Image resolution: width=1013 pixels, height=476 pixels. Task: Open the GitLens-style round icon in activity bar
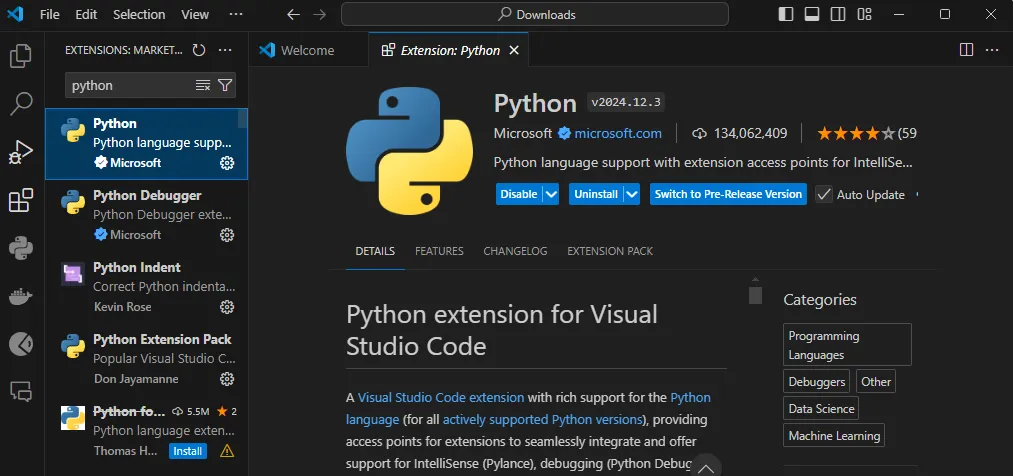tap(21, 344)
